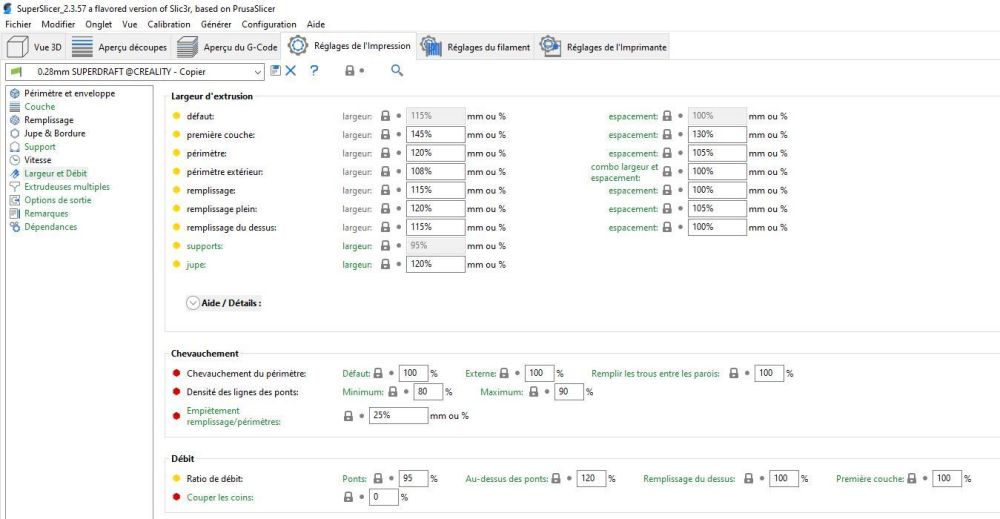Click the save preset floppy disk icon

[x=276, y=71]
